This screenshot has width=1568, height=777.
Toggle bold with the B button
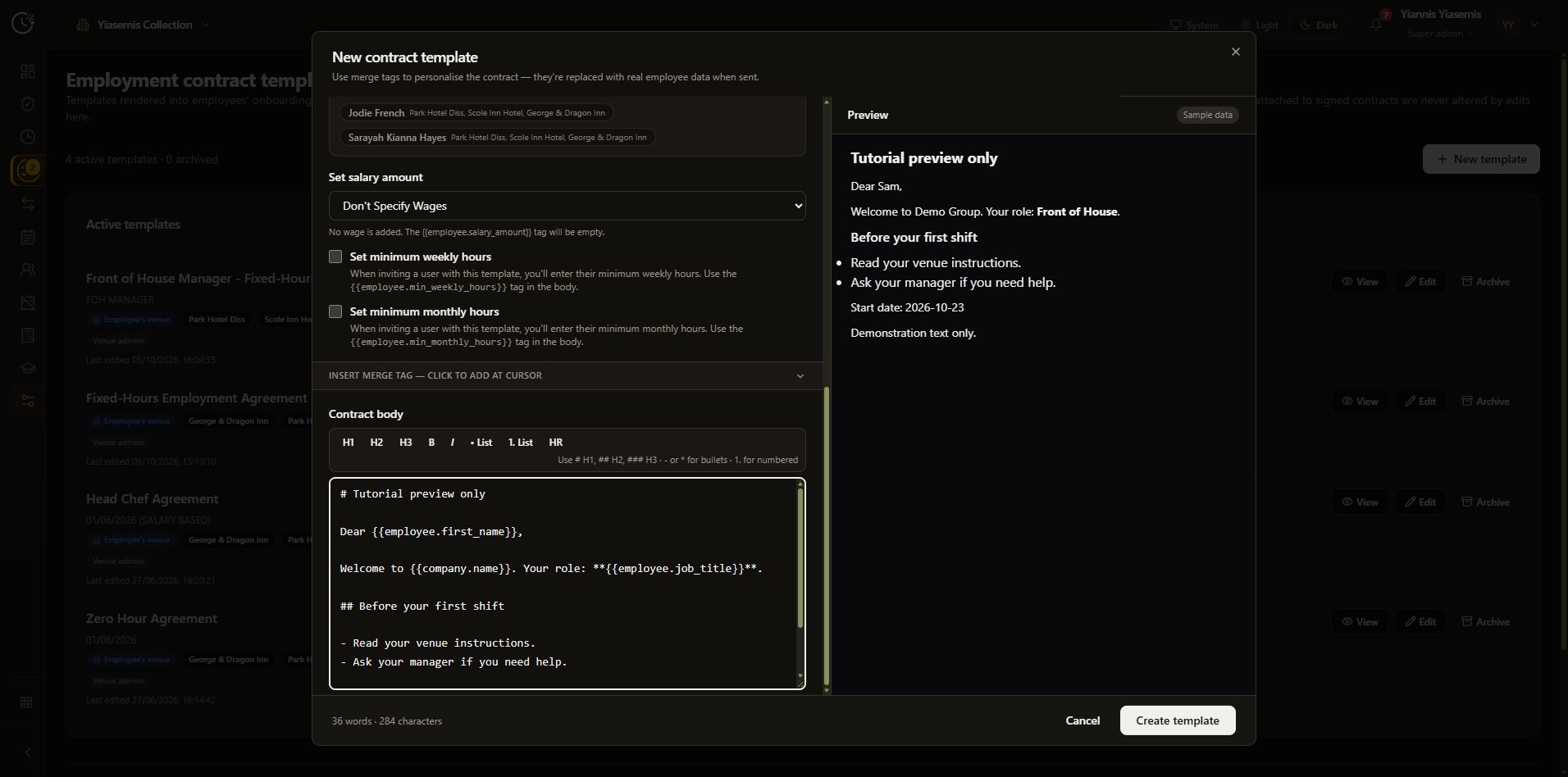[x=431, y=443]
